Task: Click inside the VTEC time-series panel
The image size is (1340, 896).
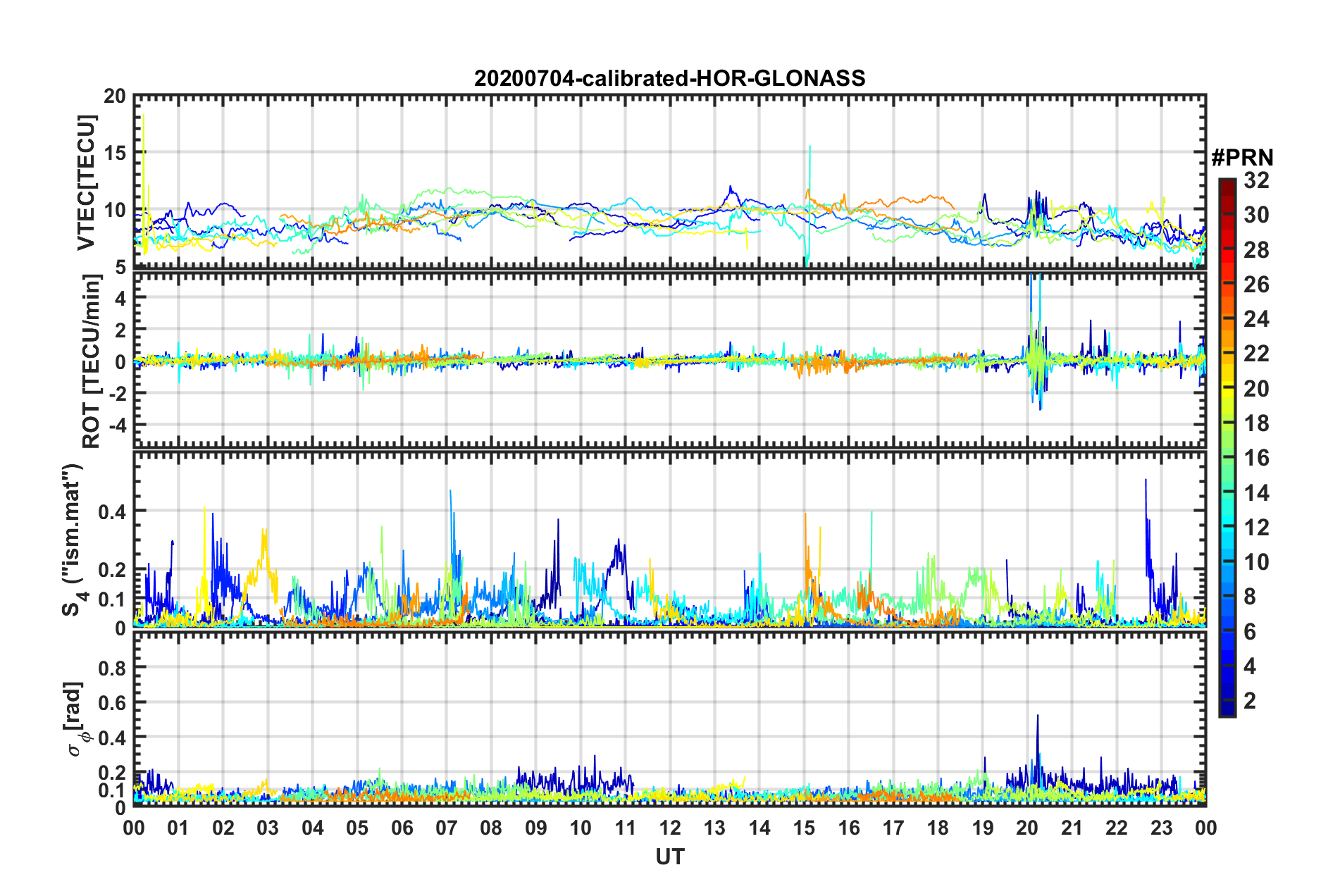Action: 669,181
